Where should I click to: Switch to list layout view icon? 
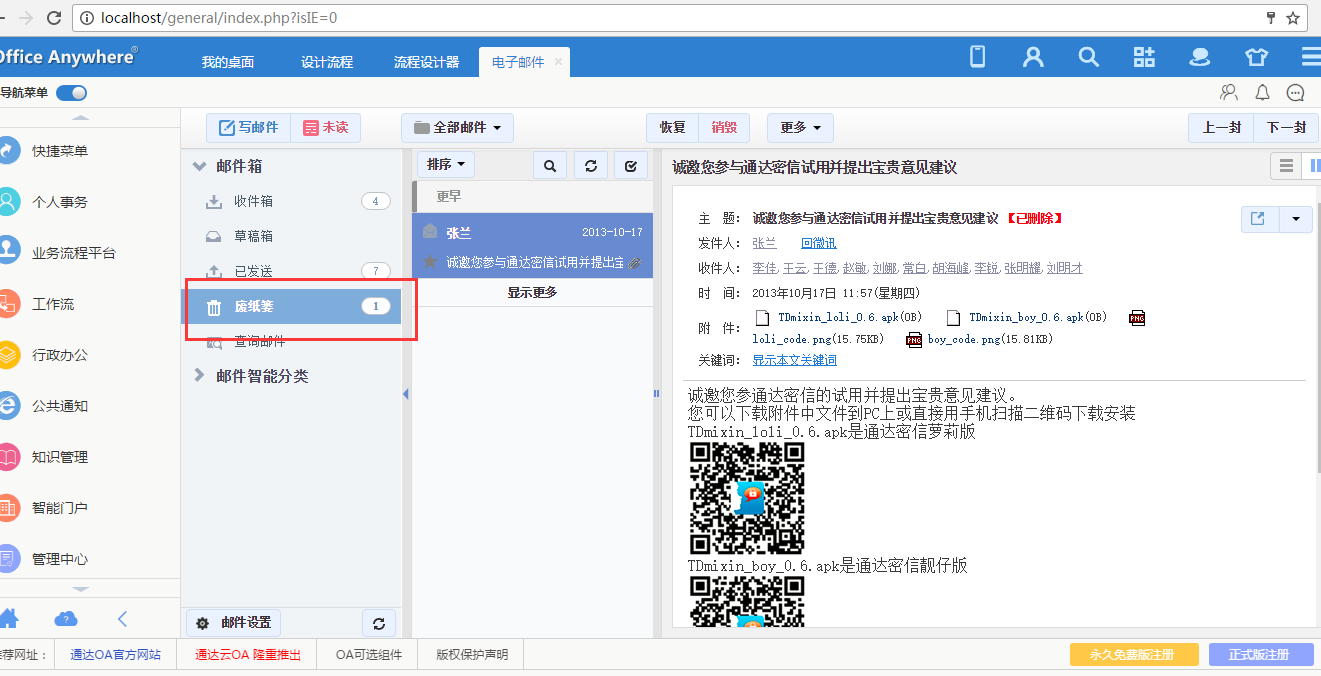click(x=1287, y=166)
